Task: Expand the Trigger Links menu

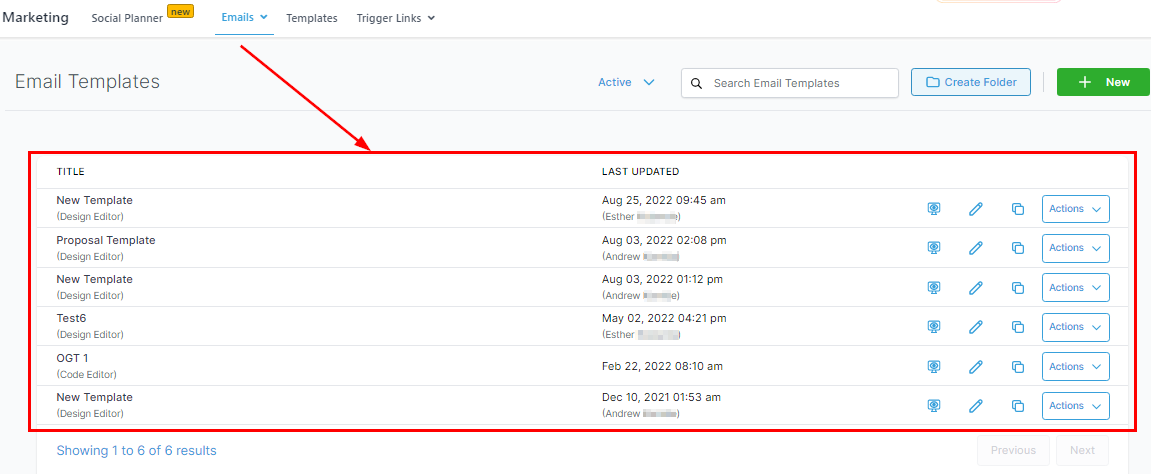Action: [395, 18]
